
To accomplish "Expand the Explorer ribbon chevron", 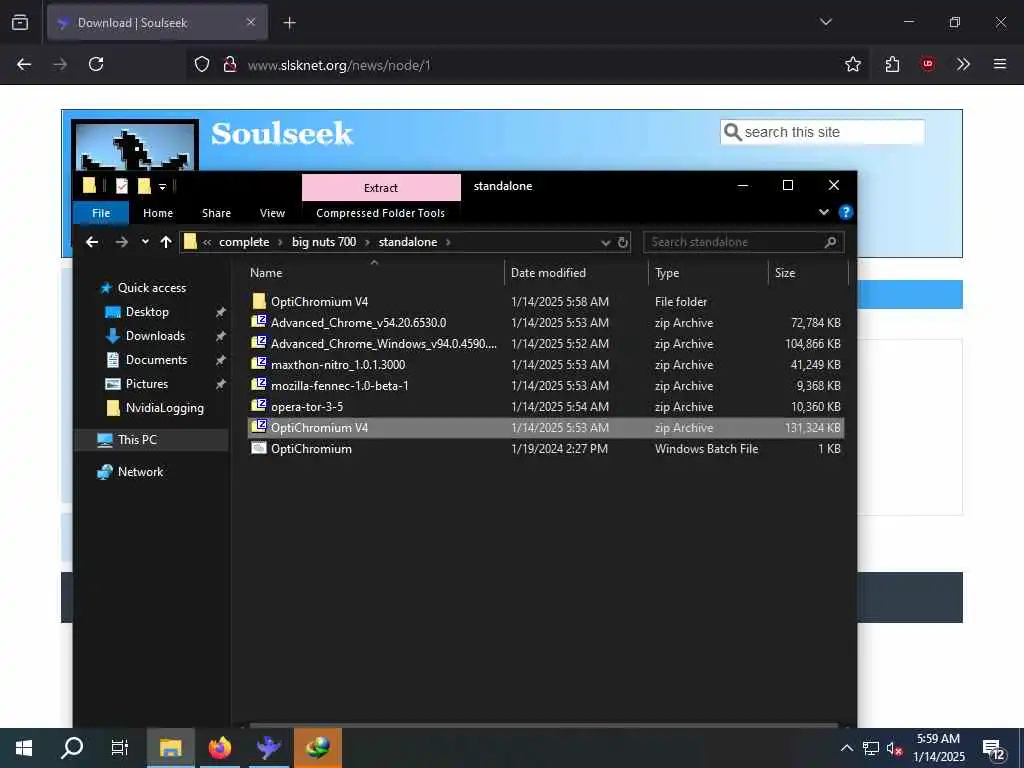I will tap(824, 212).
